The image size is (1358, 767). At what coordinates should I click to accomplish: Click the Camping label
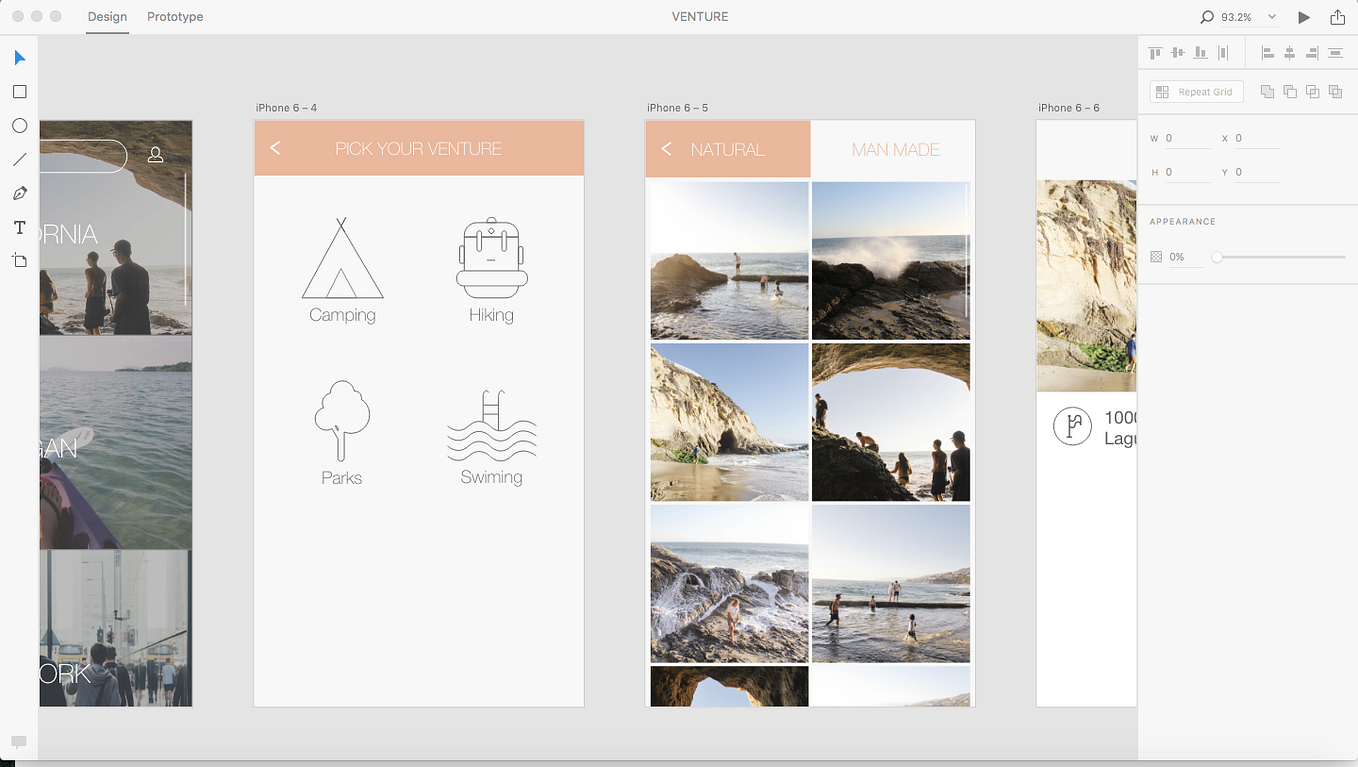tap(342, 315)
